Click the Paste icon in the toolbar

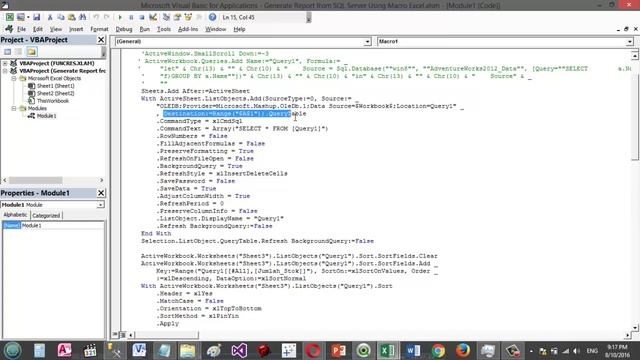click(x=71, y=17)
